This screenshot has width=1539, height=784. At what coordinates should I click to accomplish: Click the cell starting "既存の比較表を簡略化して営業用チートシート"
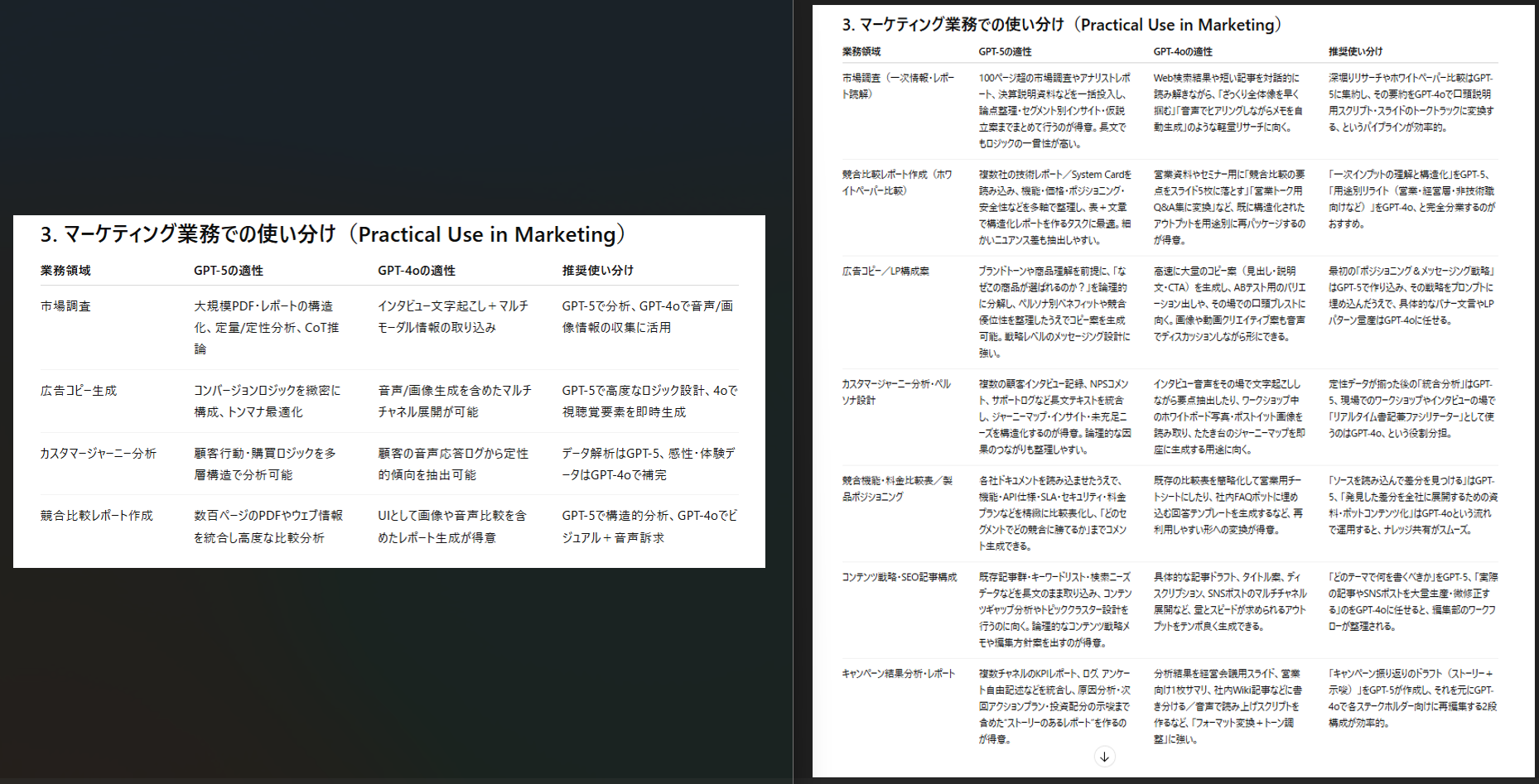(x=1228, y=505)
